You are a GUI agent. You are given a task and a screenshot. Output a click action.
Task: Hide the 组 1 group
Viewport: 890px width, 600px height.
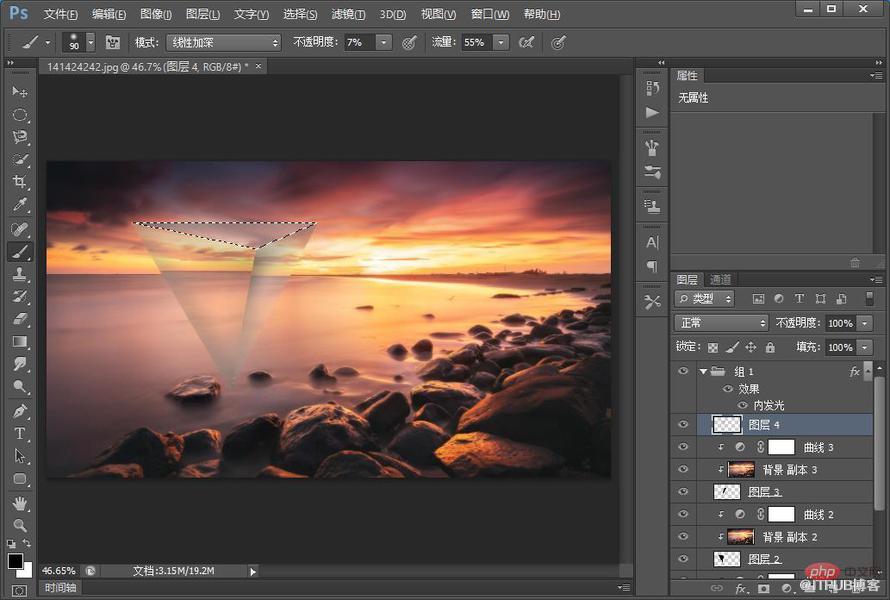(x=683, y=371)
